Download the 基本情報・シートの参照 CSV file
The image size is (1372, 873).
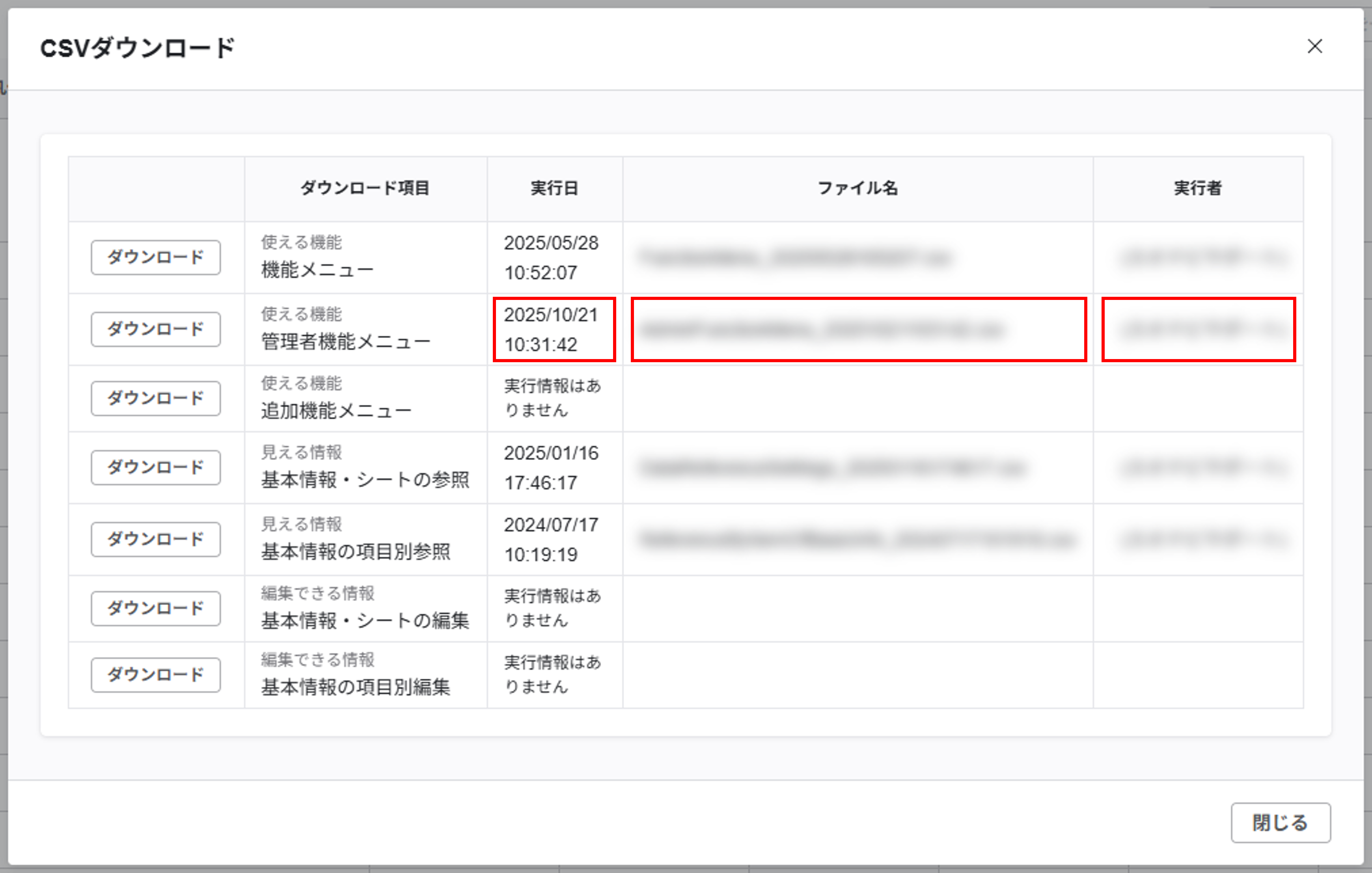tap(155, 467)
